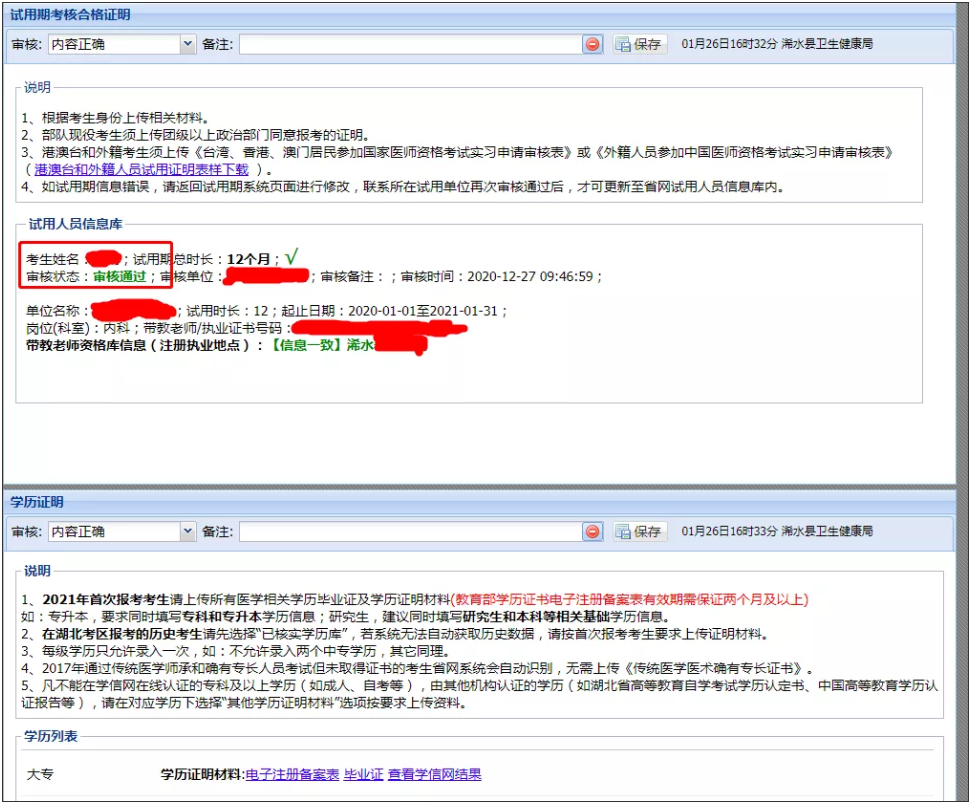Viewport: 971px width, 804px height.
Task: Click the red remove icon beside the top 备注 field
Action: coord(594,43)
